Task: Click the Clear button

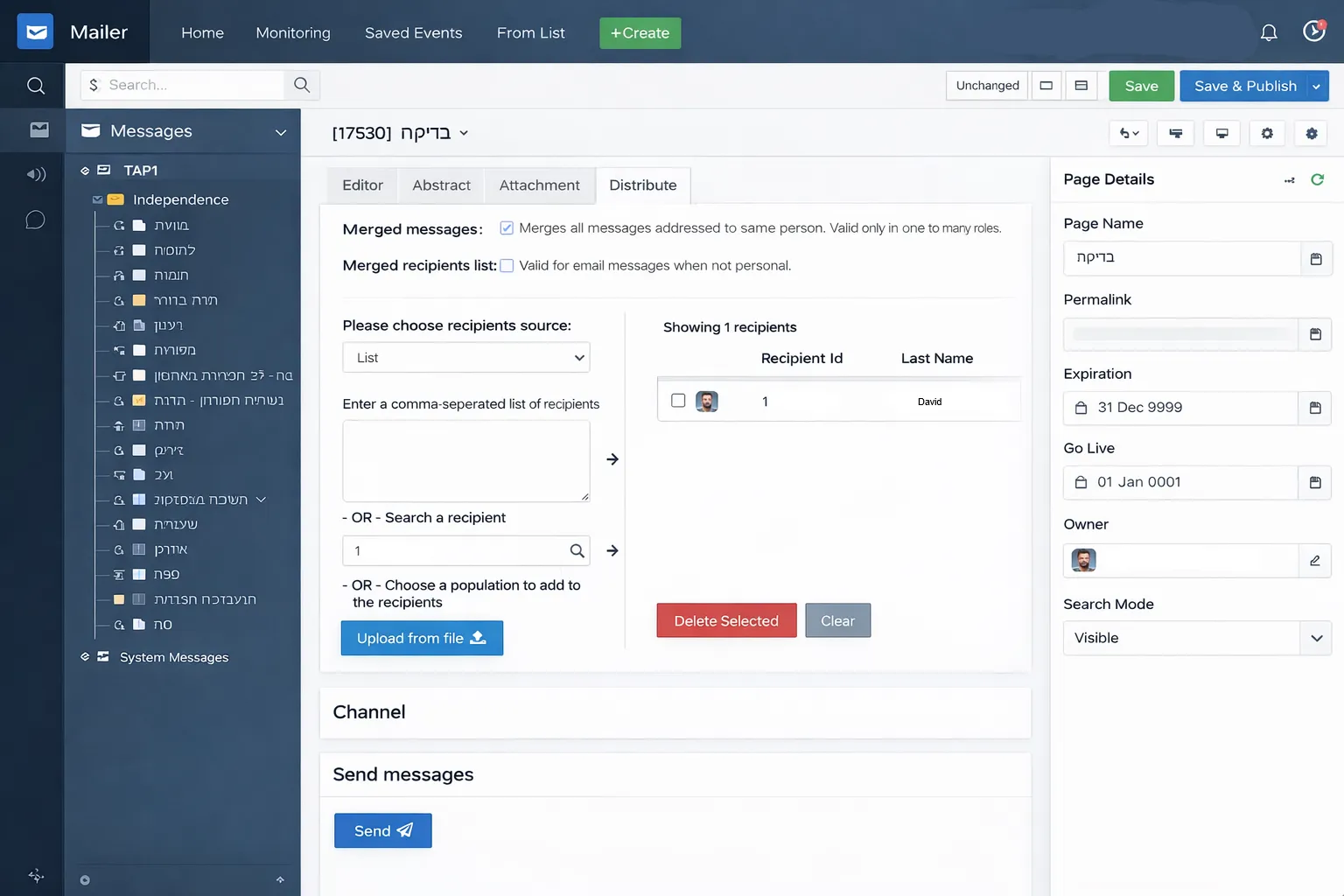Action: click(x=838, y=620)
